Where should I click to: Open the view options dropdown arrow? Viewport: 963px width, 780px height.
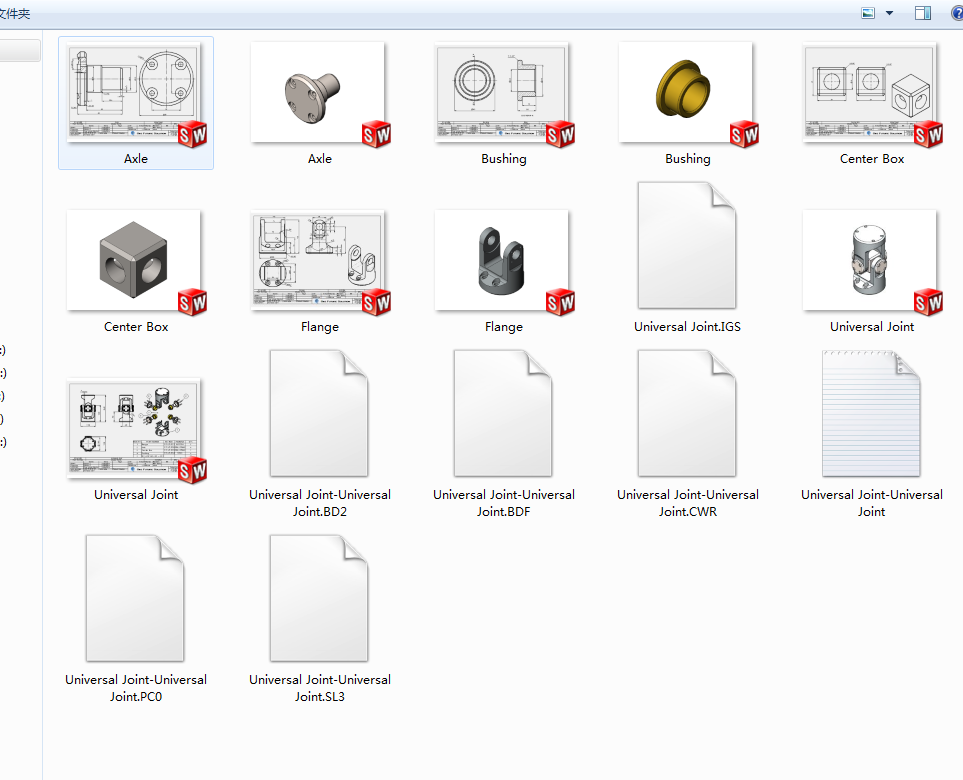coord(889,13)
